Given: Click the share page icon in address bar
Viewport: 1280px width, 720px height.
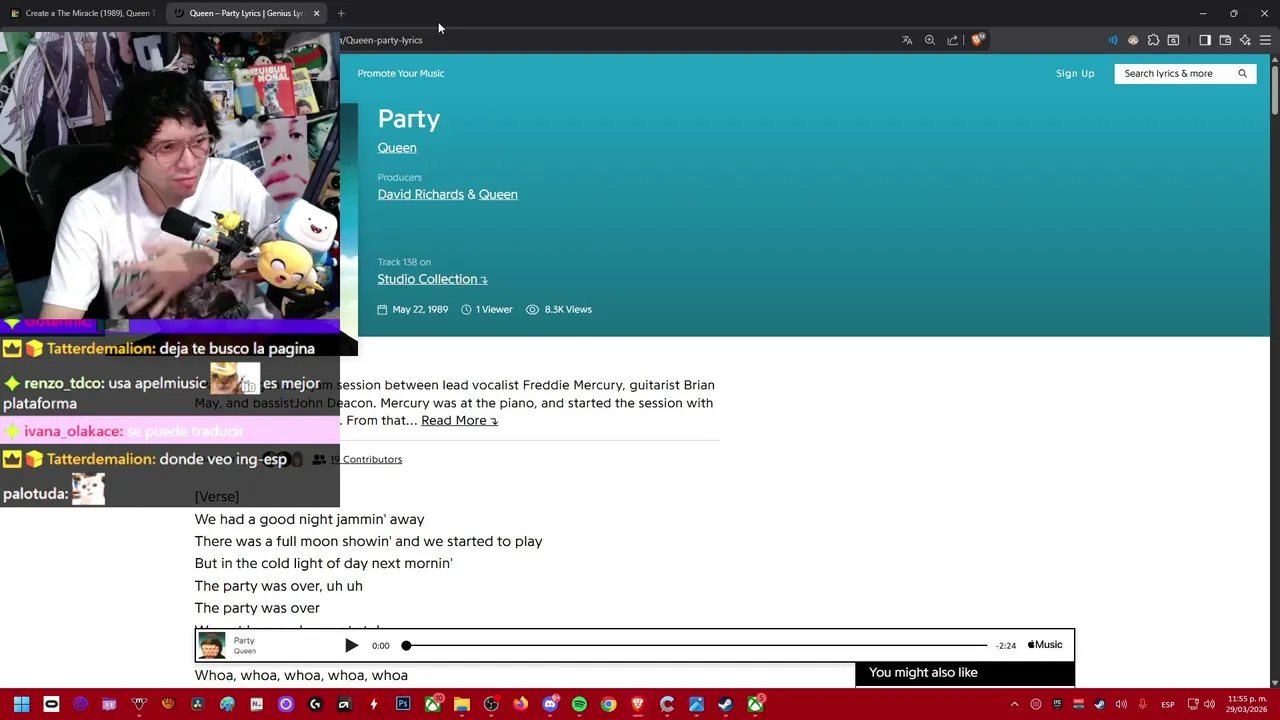Looking at the screenshot, I should (x=952, y=40).
